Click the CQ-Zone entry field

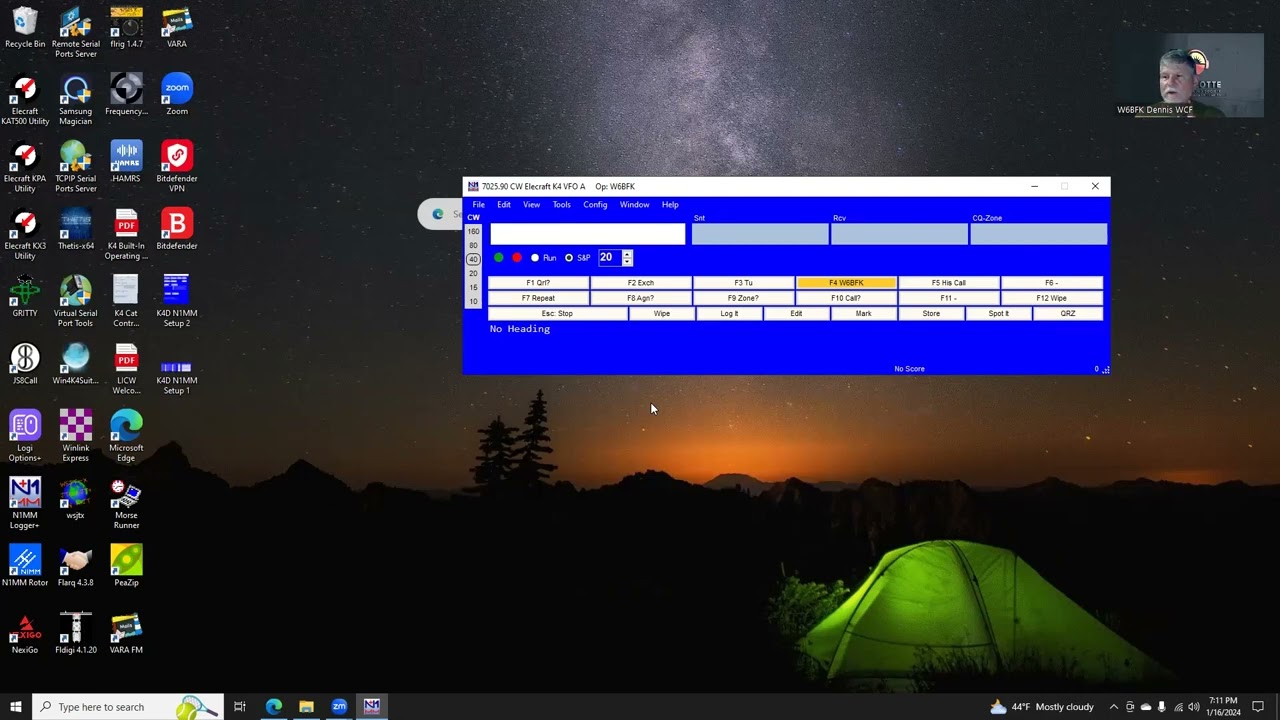point(1039,234)
